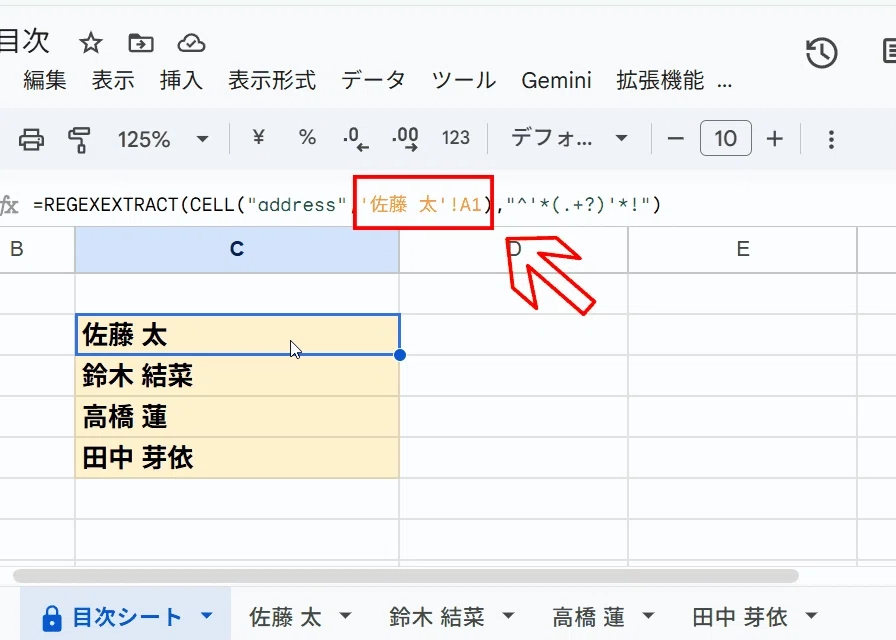Image resolution: width=896 pixels, height=640 pixels.
Task: Select the cell containing 高橋 蓮
Action: (237, 417)
